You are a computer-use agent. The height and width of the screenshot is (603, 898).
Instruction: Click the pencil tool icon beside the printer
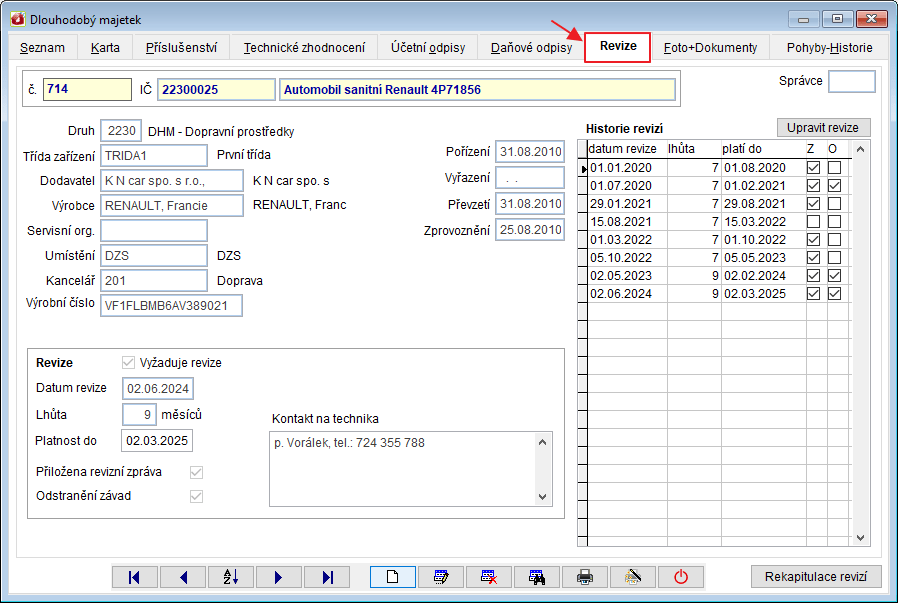pyautogui.click(x=633, y=577)
